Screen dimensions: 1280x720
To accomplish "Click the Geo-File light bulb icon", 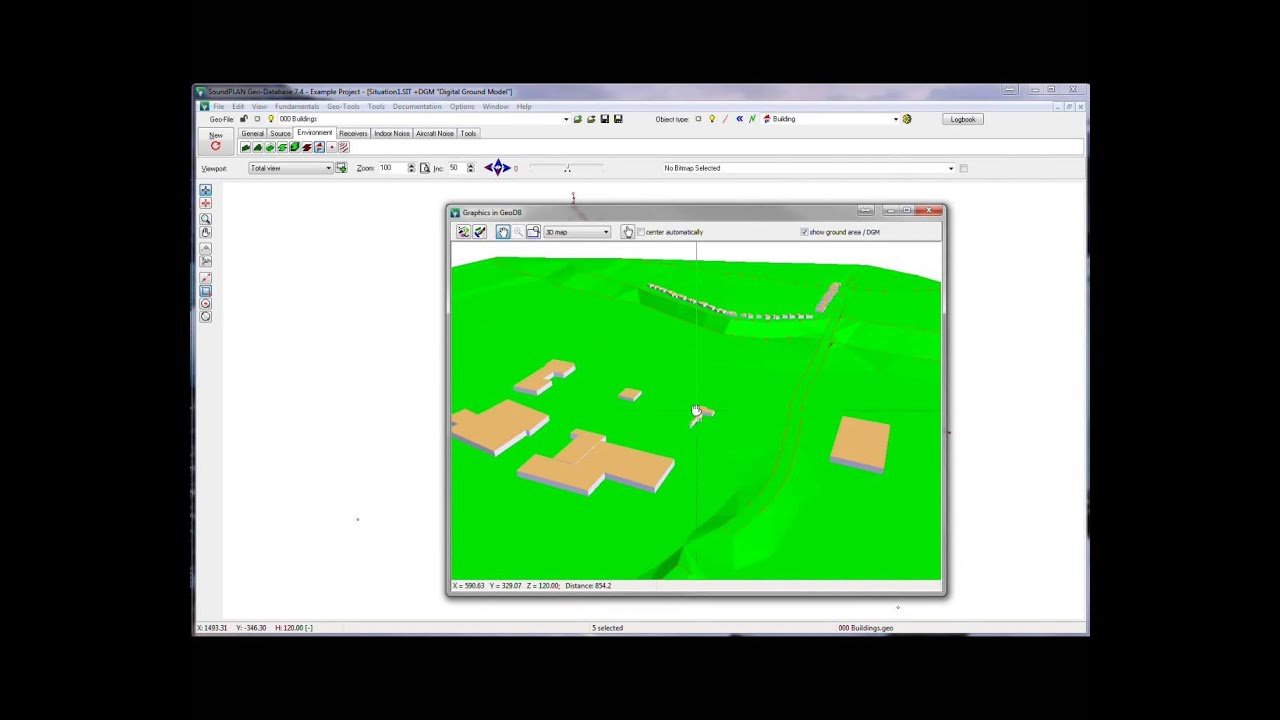I will coord(270,119).
